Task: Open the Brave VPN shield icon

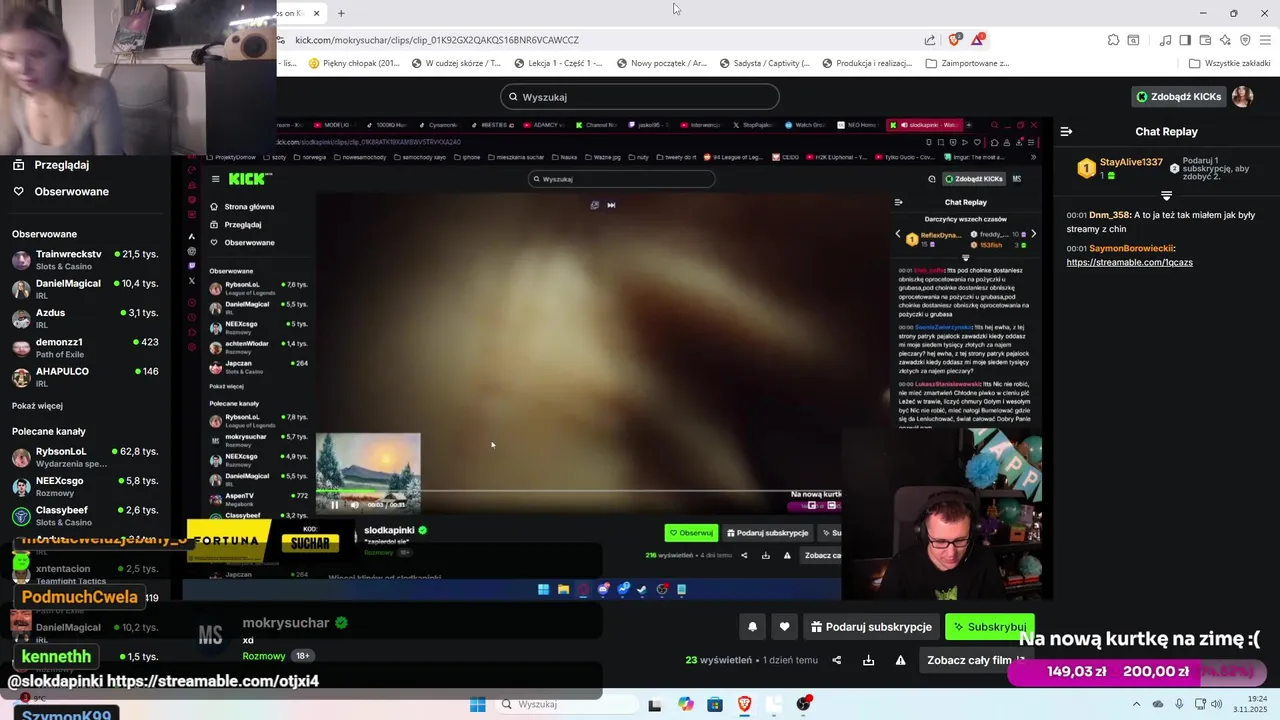Action: tap(1245, 40)
